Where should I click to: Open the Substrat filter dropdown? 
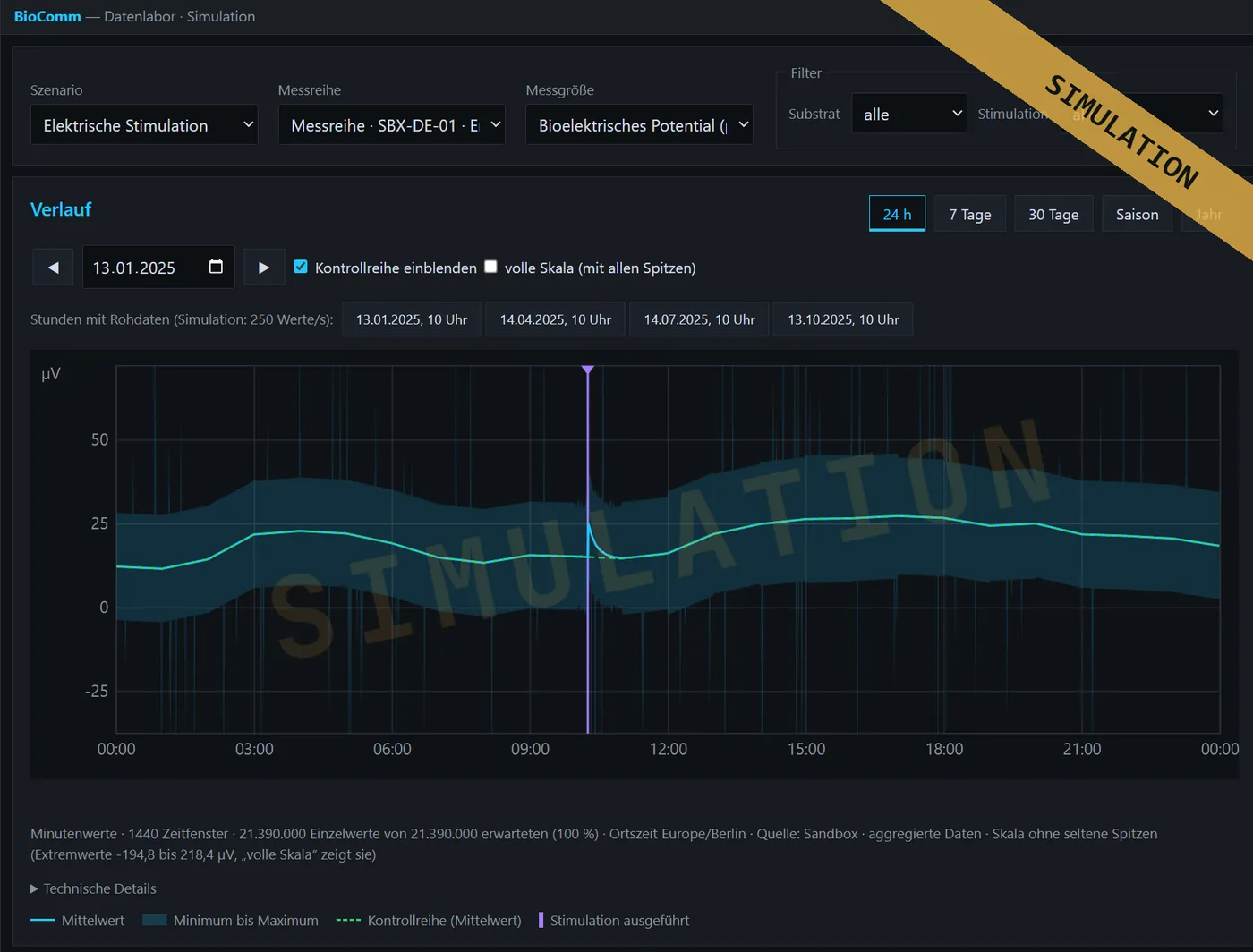tap(909, 114)
